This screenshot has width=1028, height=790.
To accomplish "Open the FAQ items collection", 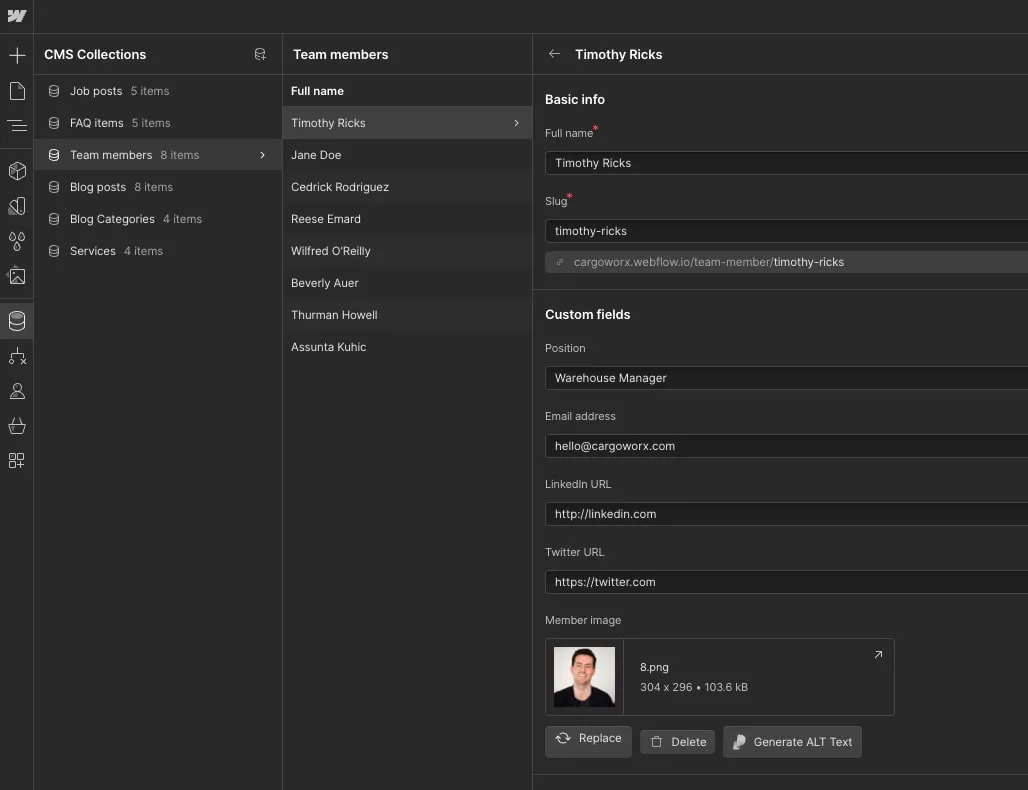I will pos(158,123).
